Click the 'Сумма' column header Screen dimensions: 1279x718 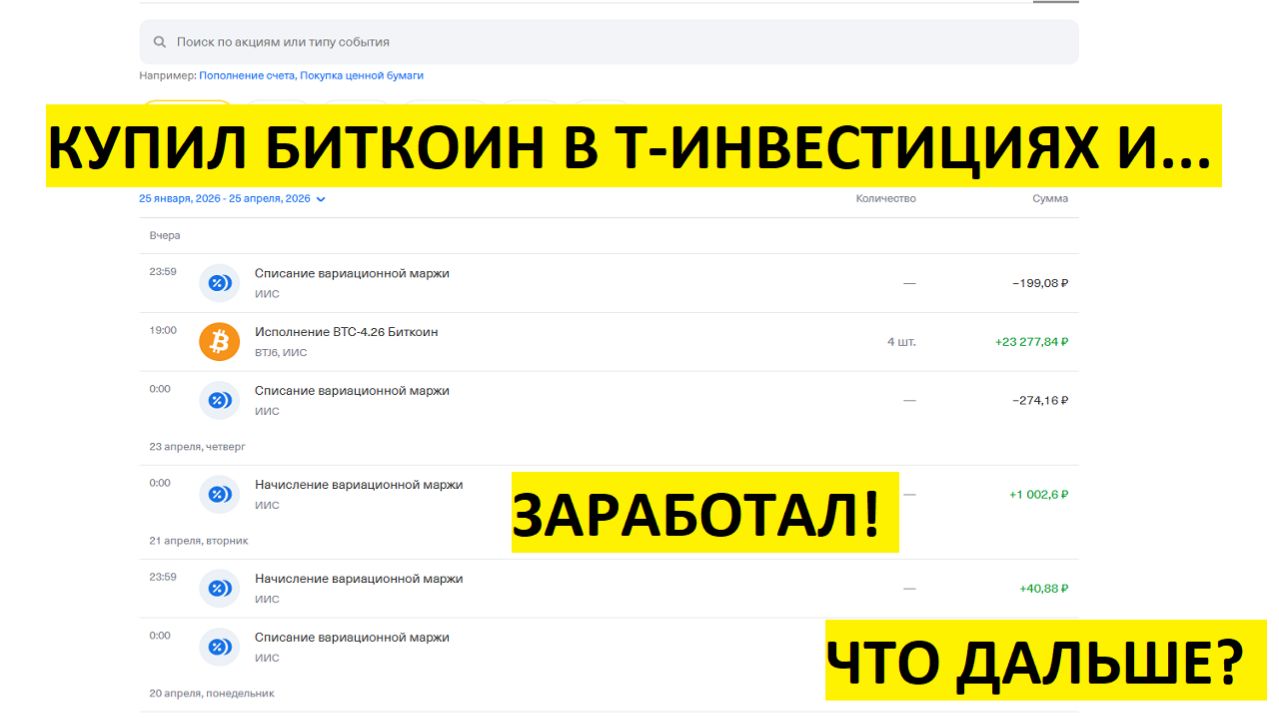(x=1050, y=199)
